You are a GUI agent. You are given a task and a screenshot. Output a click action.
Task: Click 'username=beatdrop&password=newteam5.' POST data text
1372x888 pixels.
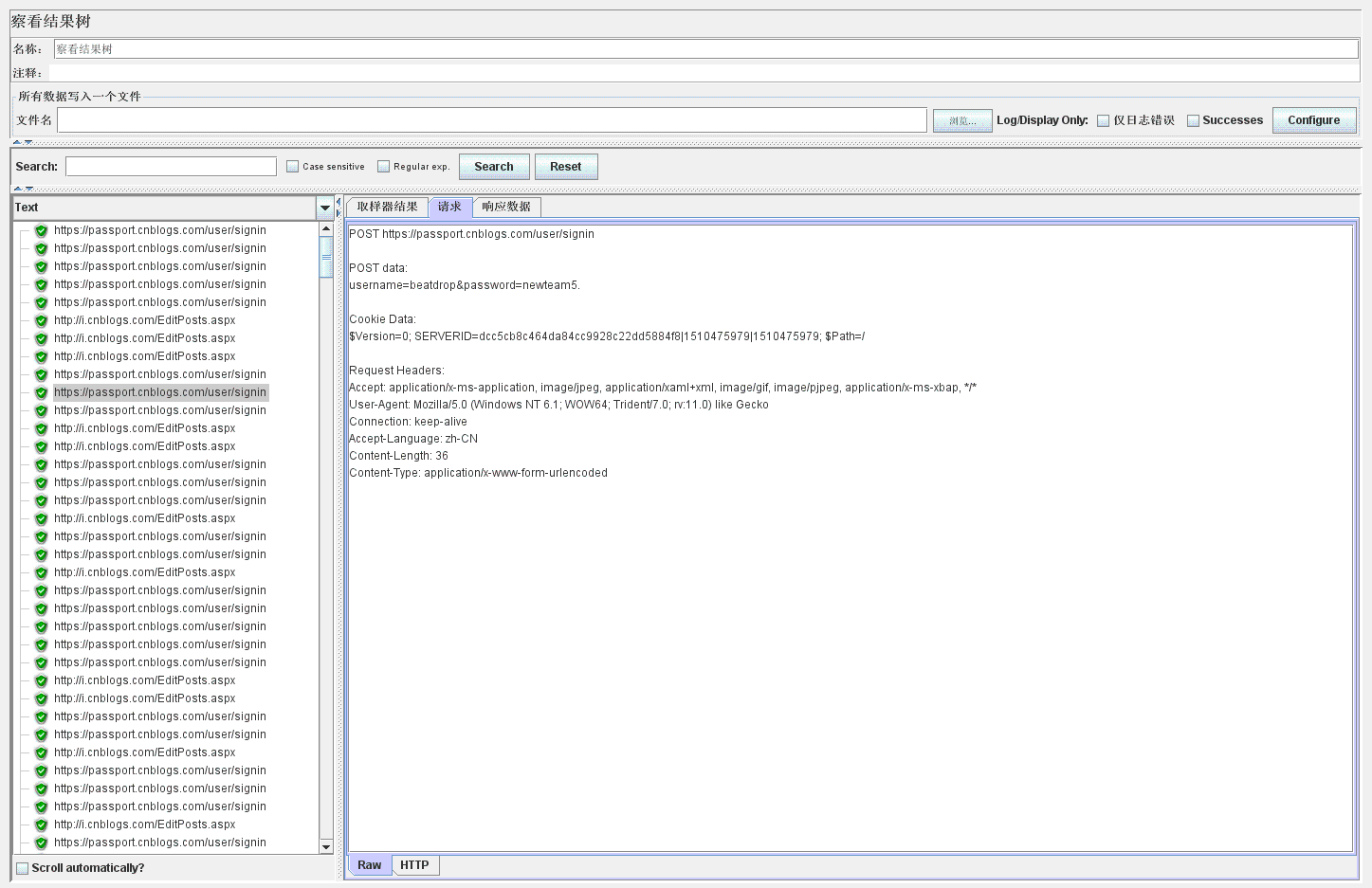(465, 285)
